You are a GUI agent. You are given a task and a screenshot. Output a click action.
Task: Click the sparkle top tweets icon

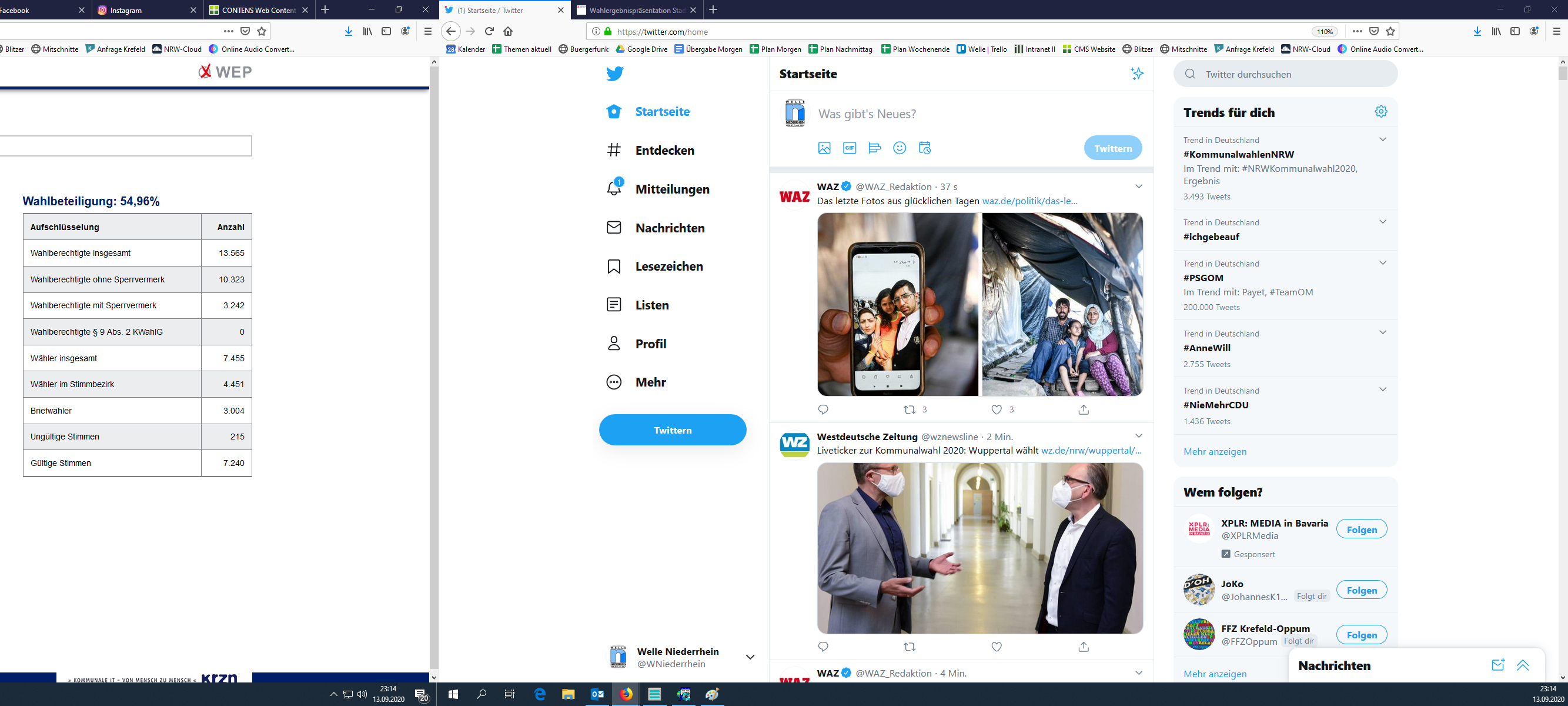click(x=1136, y=74)
